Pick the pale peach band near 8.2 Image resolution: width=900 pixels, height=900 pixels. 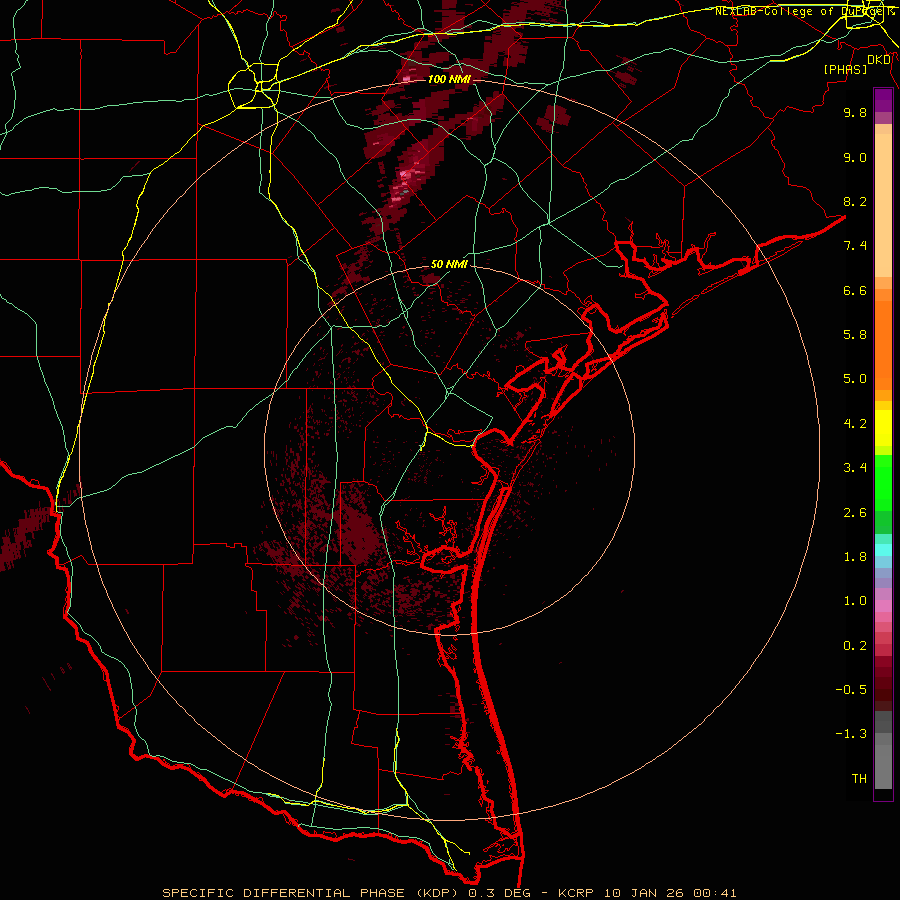pyautogui.click(x=883, y=205)
